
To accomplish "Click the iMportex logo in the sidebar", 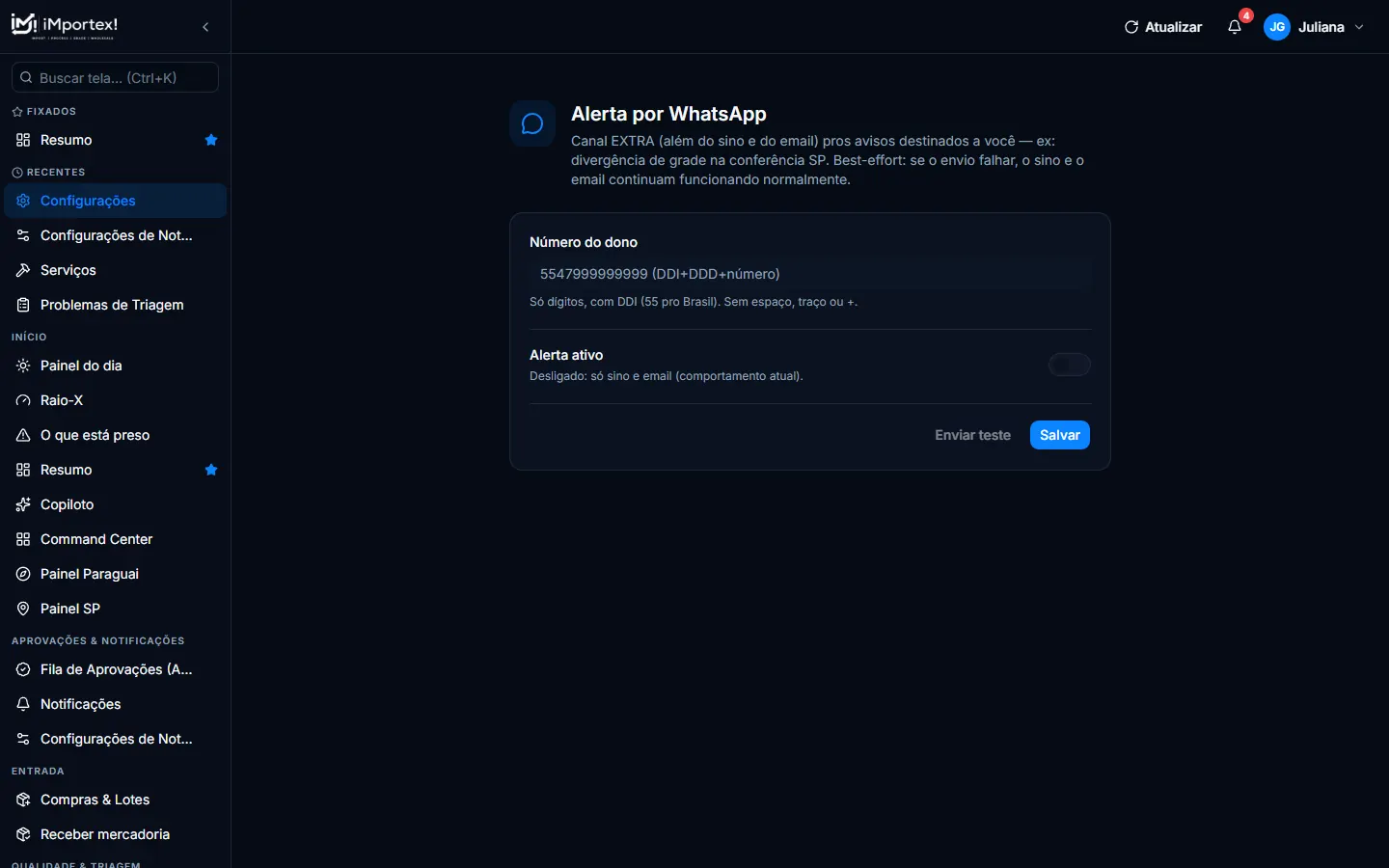I will point(65,26).
